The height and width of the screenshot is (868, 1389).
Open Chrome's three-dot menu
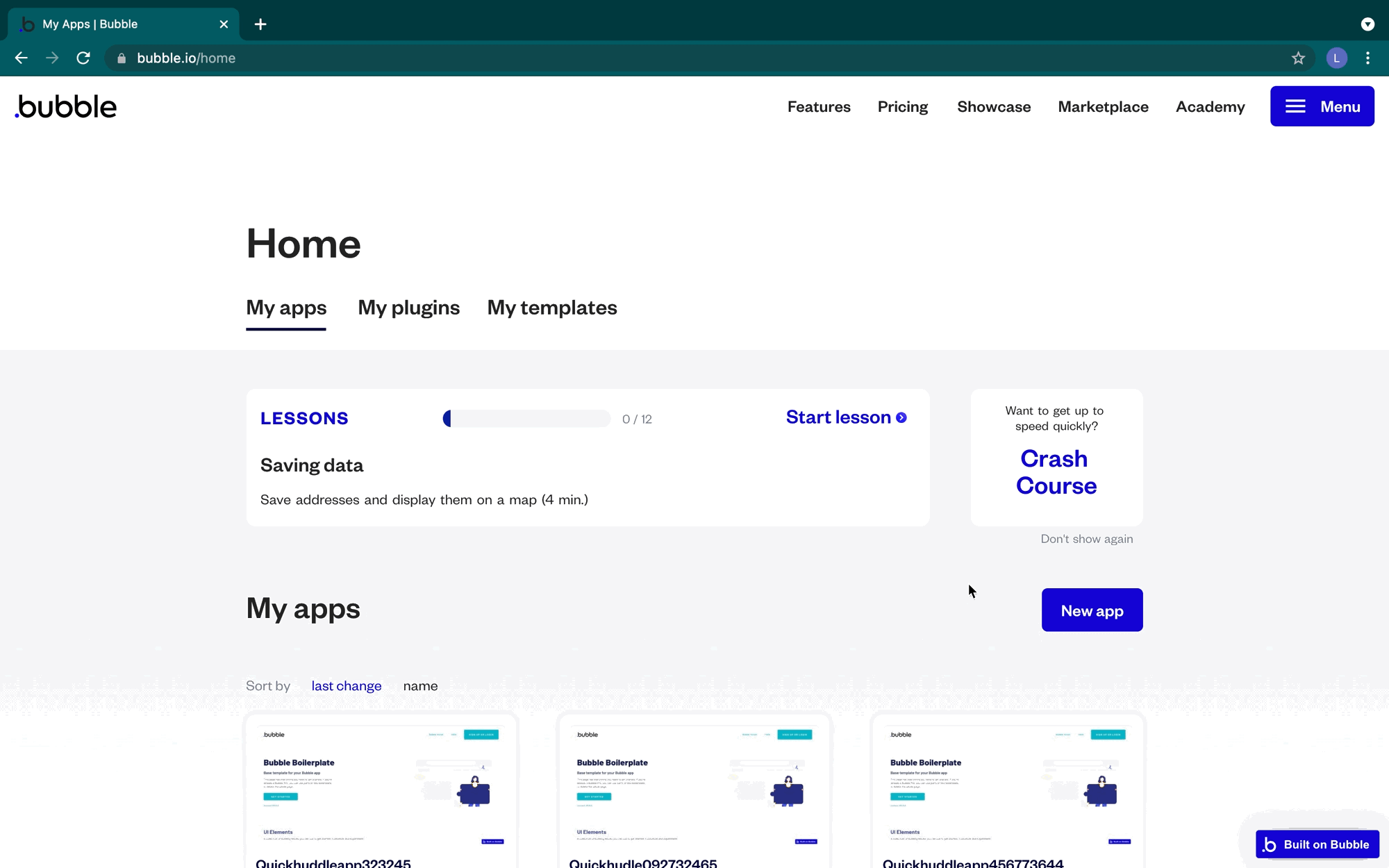click(x=1367, y=58)
